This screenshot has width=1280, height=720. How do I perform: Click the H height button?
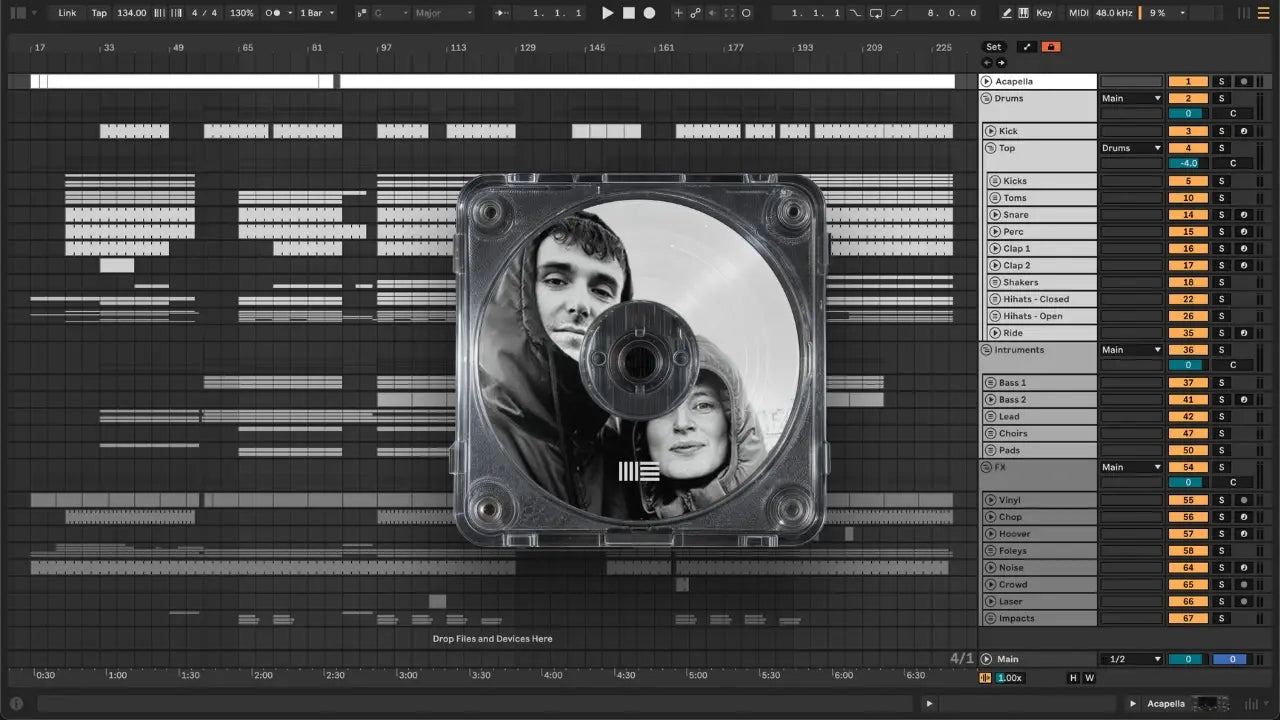[x=1074, y=678]
